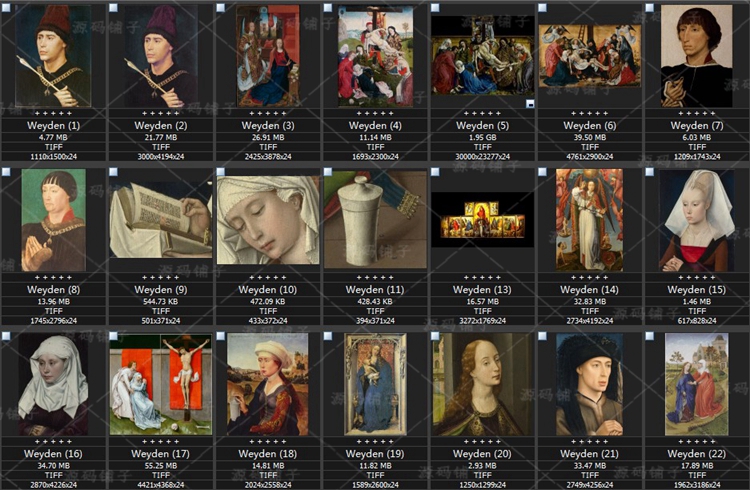750x490 pixels.
Task: Click the small badge icon on Weyden (5) thumbnail
Action: (530, 103)
